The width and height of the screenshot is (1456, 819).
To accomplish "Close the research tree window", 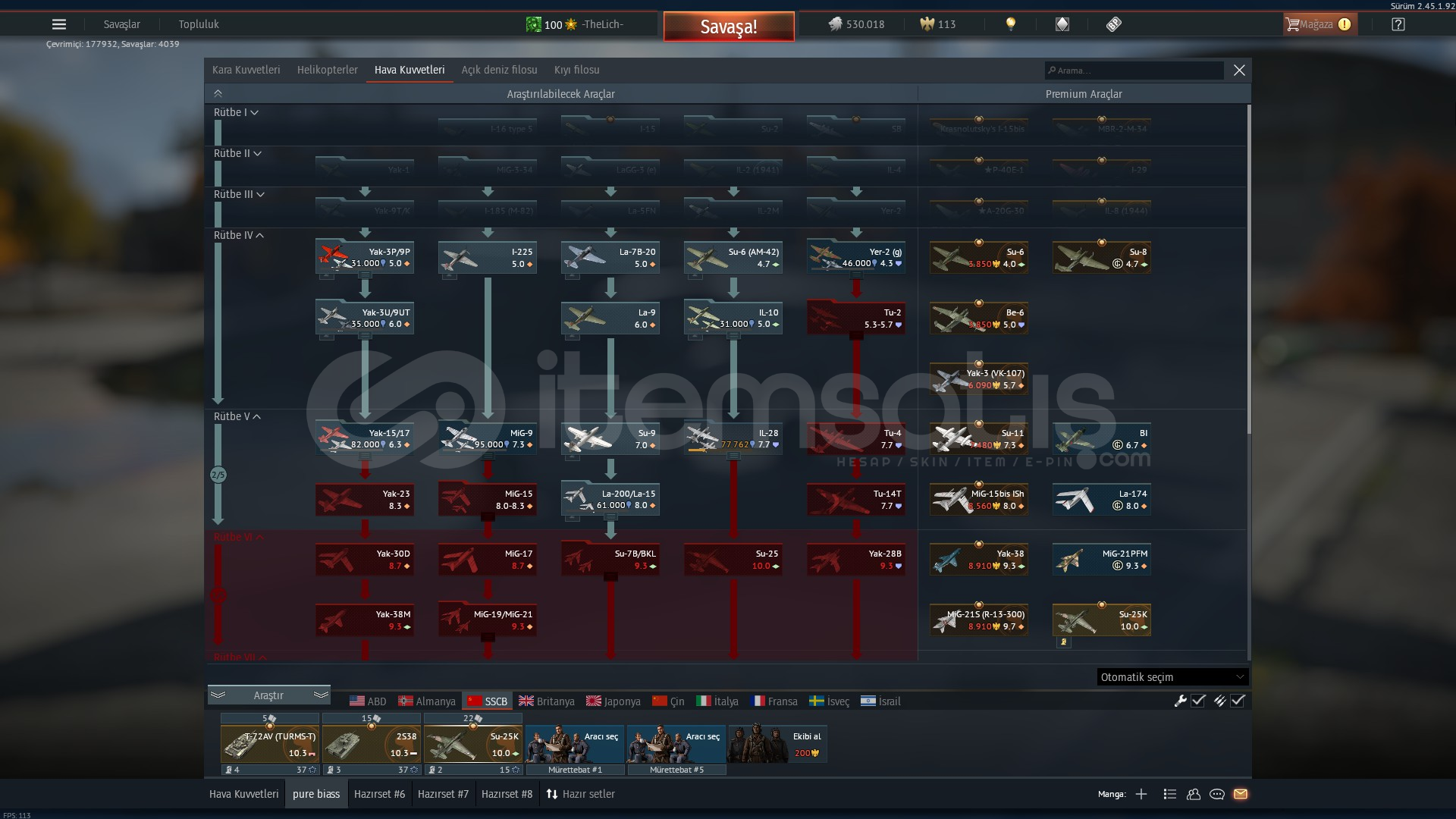I will 1239,71.
